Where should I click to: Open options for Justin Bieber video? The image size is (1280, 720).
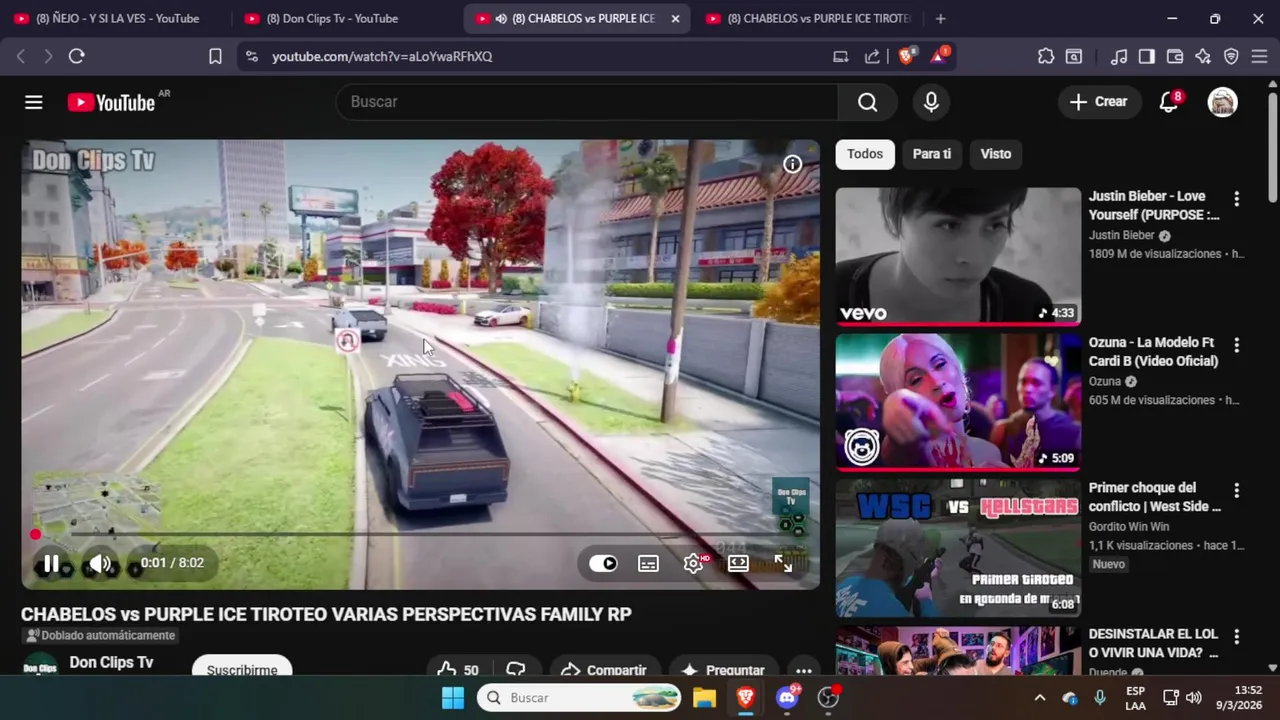[1236, 199]
